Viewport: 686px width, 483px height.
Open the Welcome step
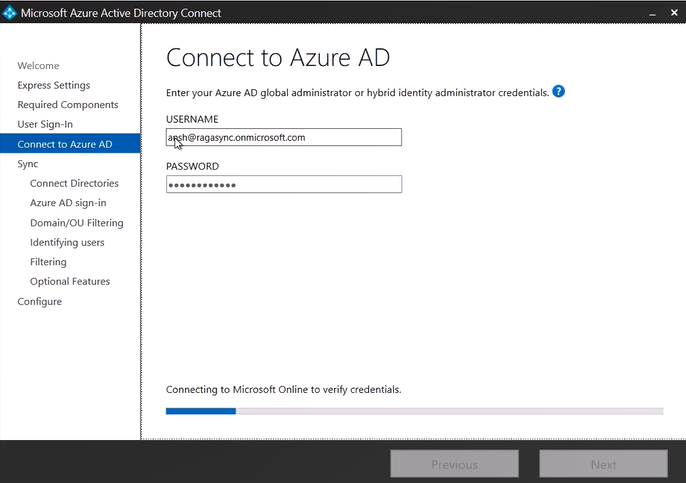click(x=38, y=66)
